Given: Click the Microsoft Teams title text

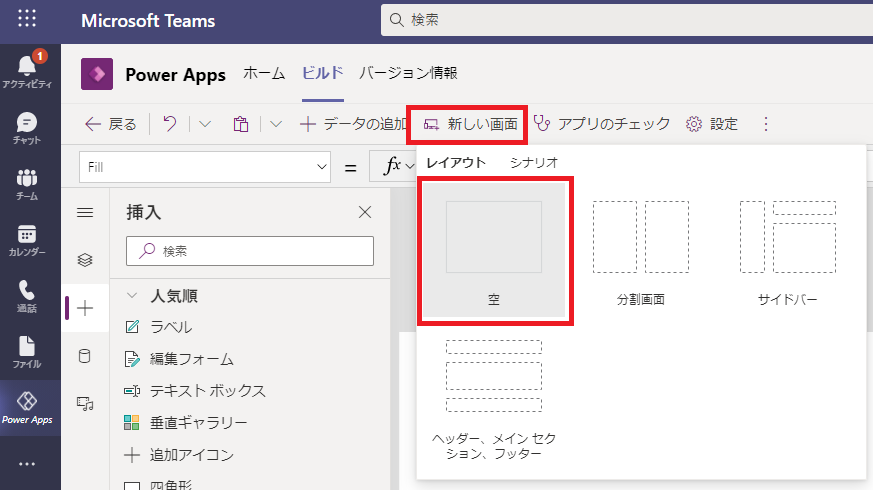Looking at the screenshot, I should pos(148,21).
